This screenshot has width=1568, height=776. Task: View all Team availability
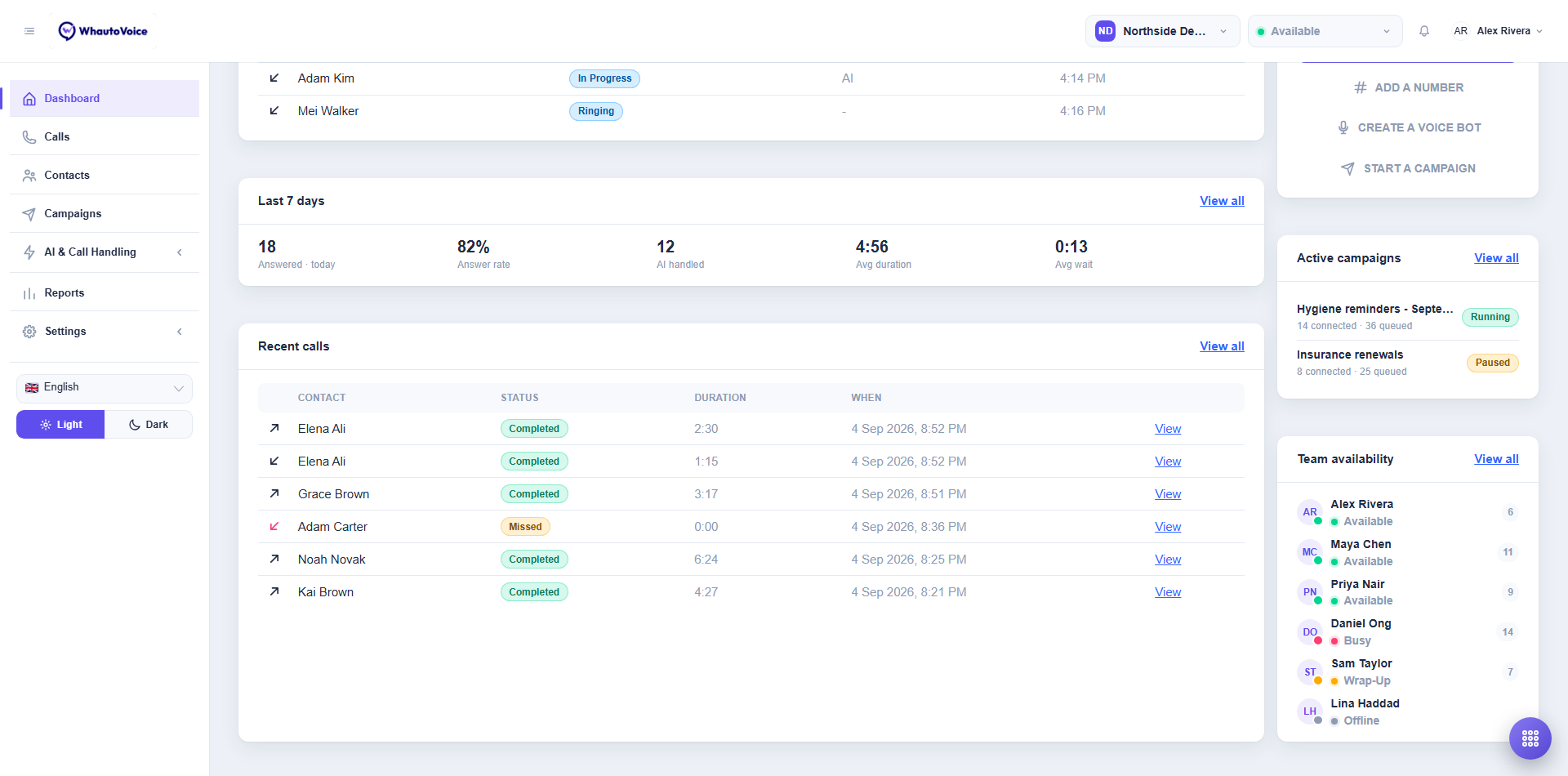(1496, 459)
